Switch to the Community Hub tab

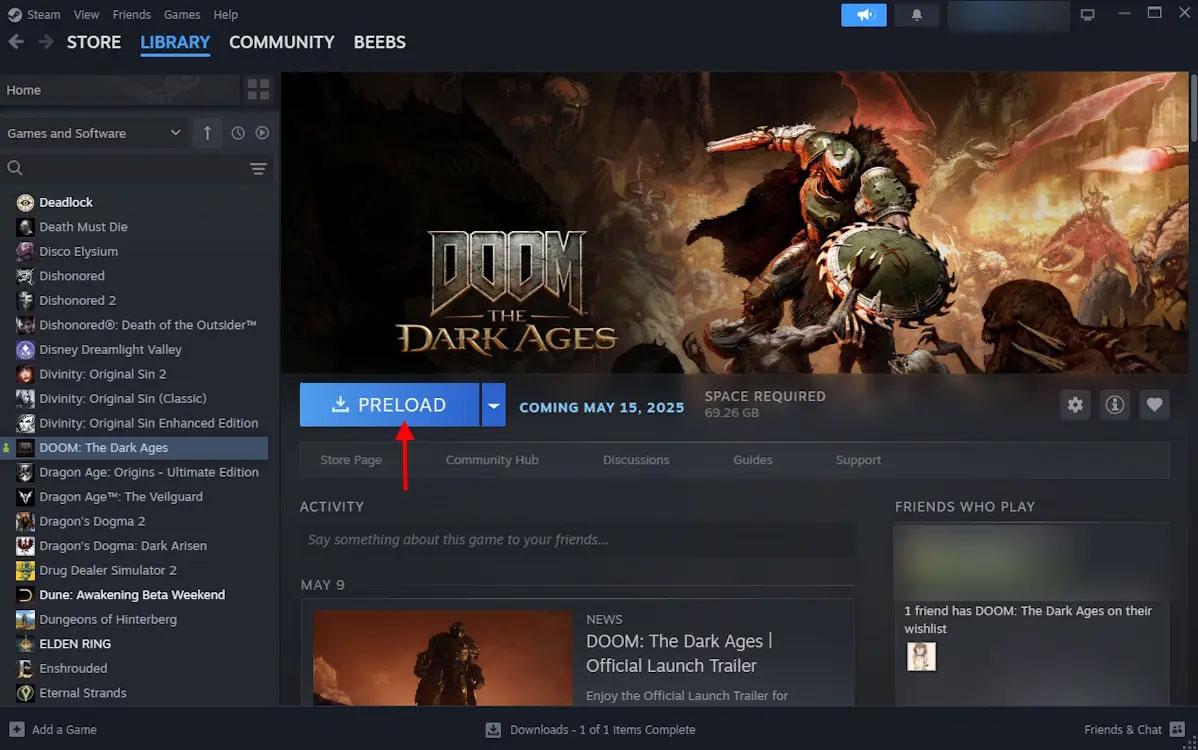(x=492, y=459)
